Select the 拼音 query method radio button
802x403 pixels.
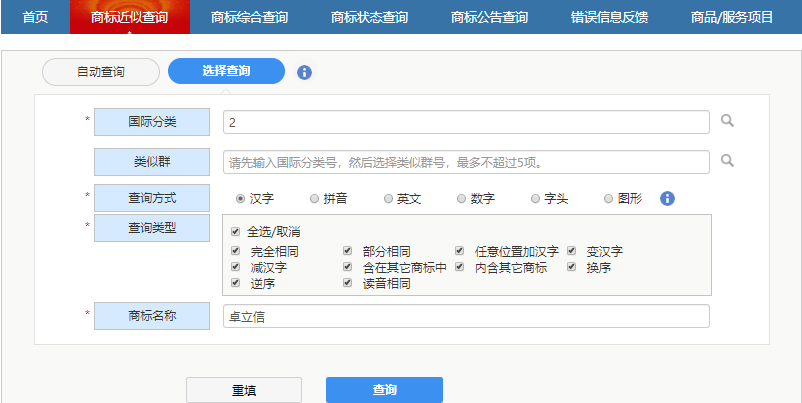[x=314, y=199]
